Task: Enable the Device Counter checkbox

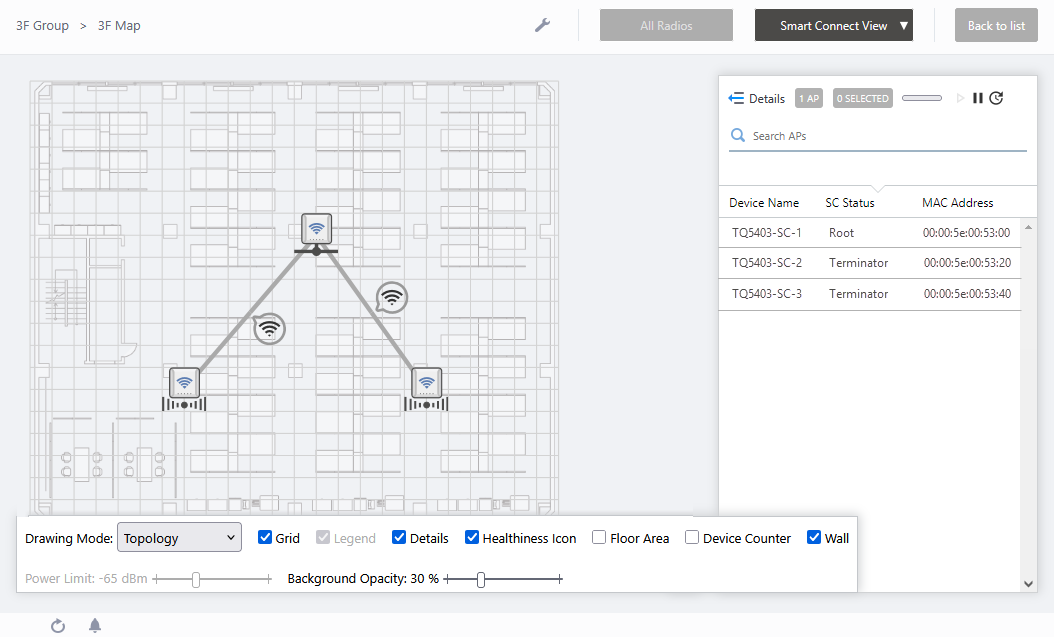Action: pyautogui.click(x=692, y=538)
